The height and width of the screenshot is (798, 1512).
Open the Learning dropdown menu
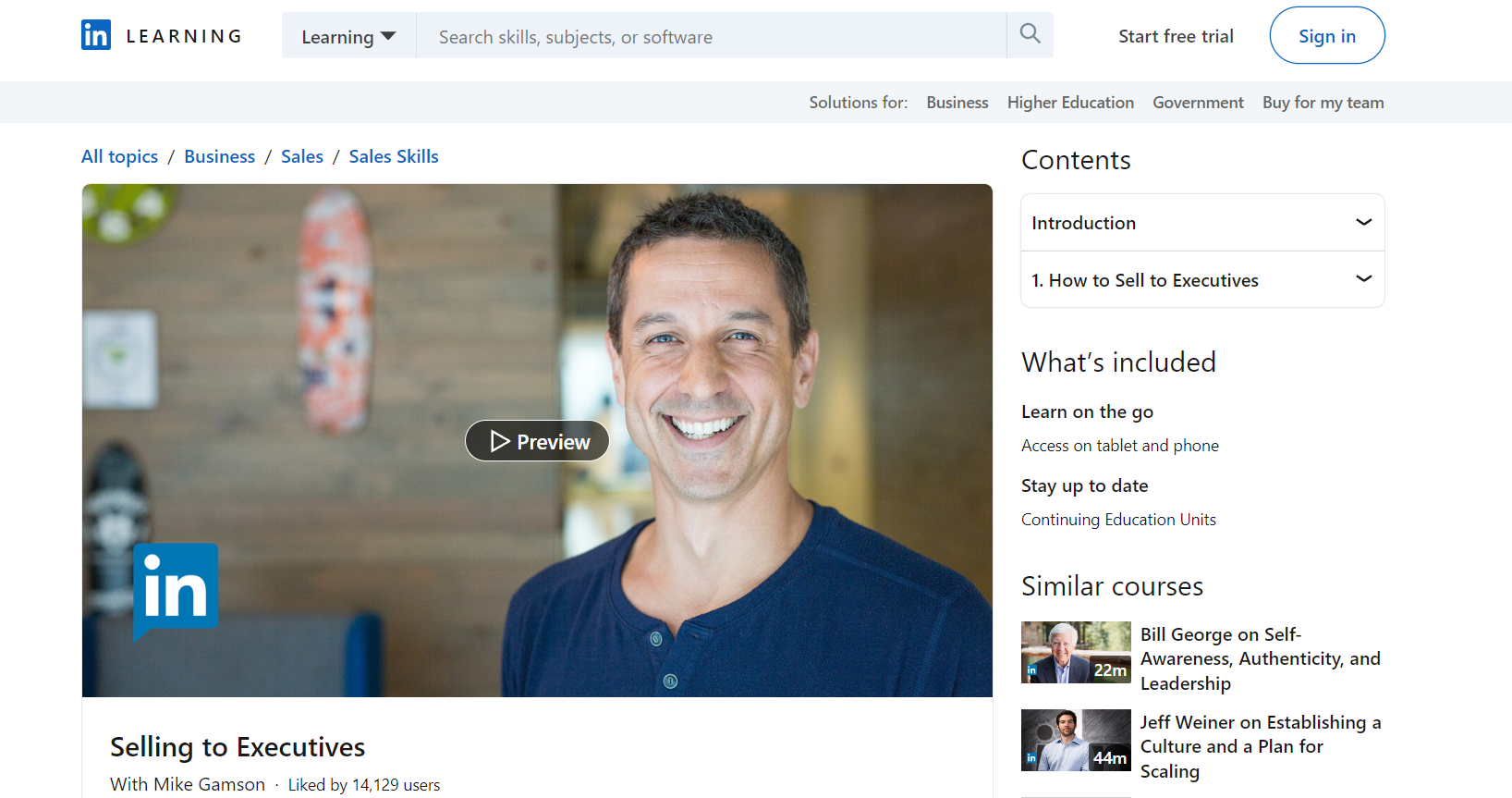(348, 36)
